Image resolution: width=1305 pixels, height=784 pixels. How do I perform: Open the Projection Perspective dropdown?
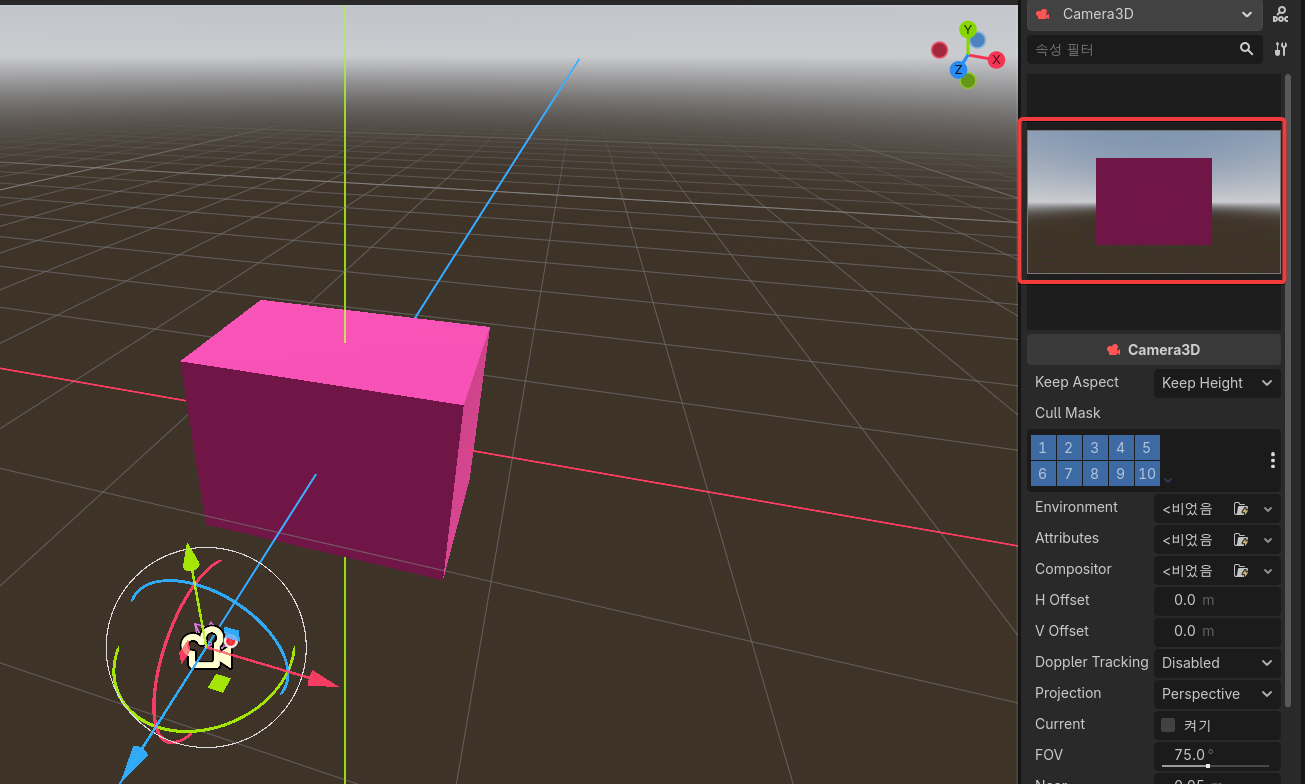pos(1216,694)
